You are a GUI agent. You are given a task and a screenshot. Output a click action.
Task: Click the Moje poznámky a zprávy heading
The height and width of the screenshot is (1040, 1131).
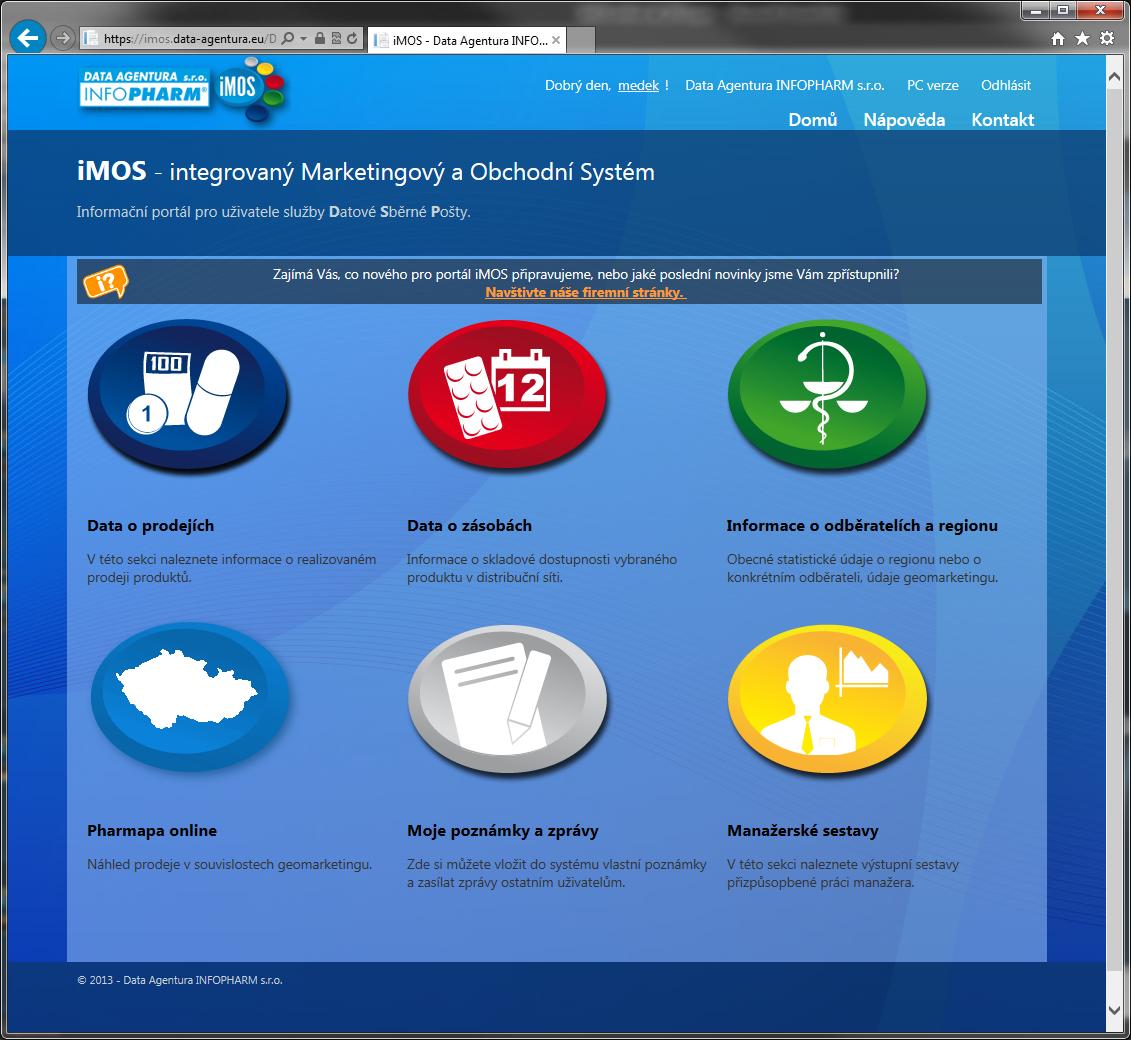click(503, 831)
